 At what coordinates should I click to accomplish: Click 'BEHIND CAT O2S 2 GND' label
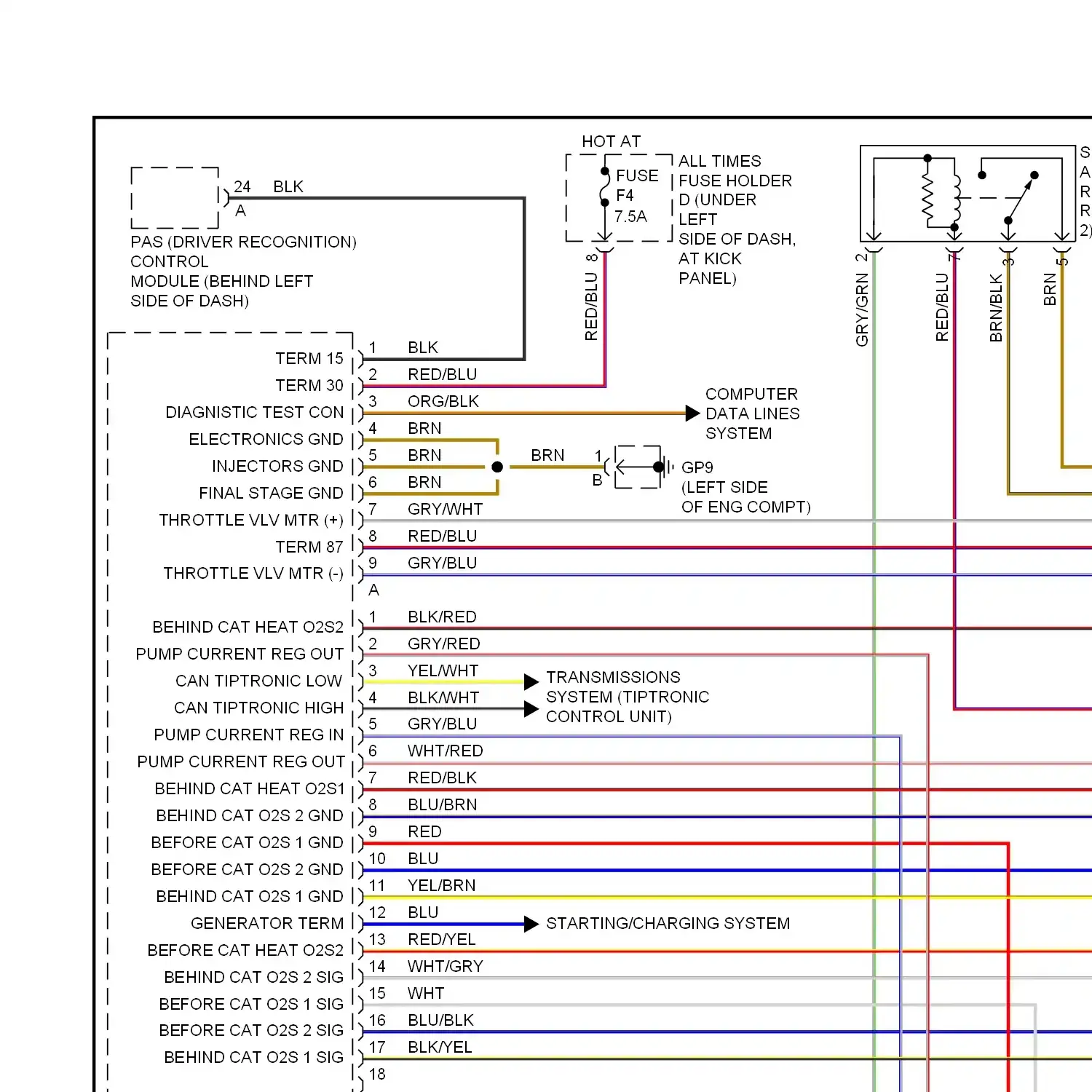[250, 816]
